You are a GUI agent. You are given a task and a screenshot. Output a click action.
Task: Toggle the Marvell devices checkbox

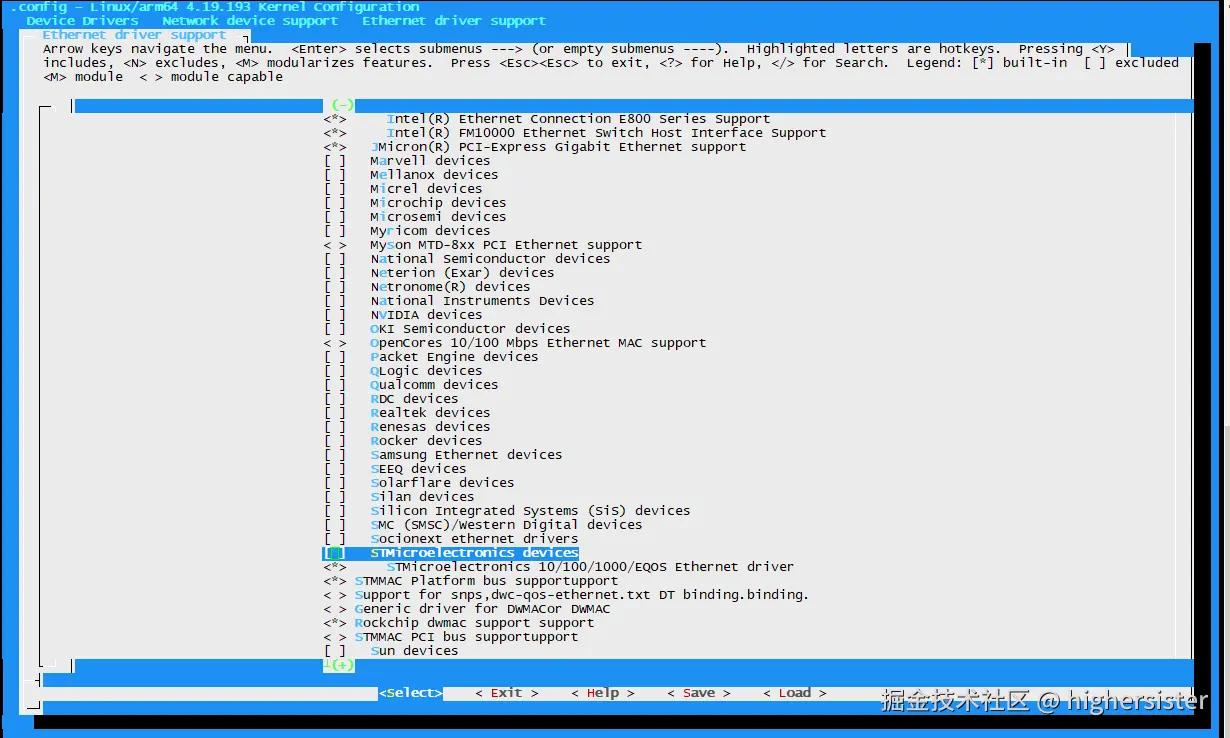[335, 160]
